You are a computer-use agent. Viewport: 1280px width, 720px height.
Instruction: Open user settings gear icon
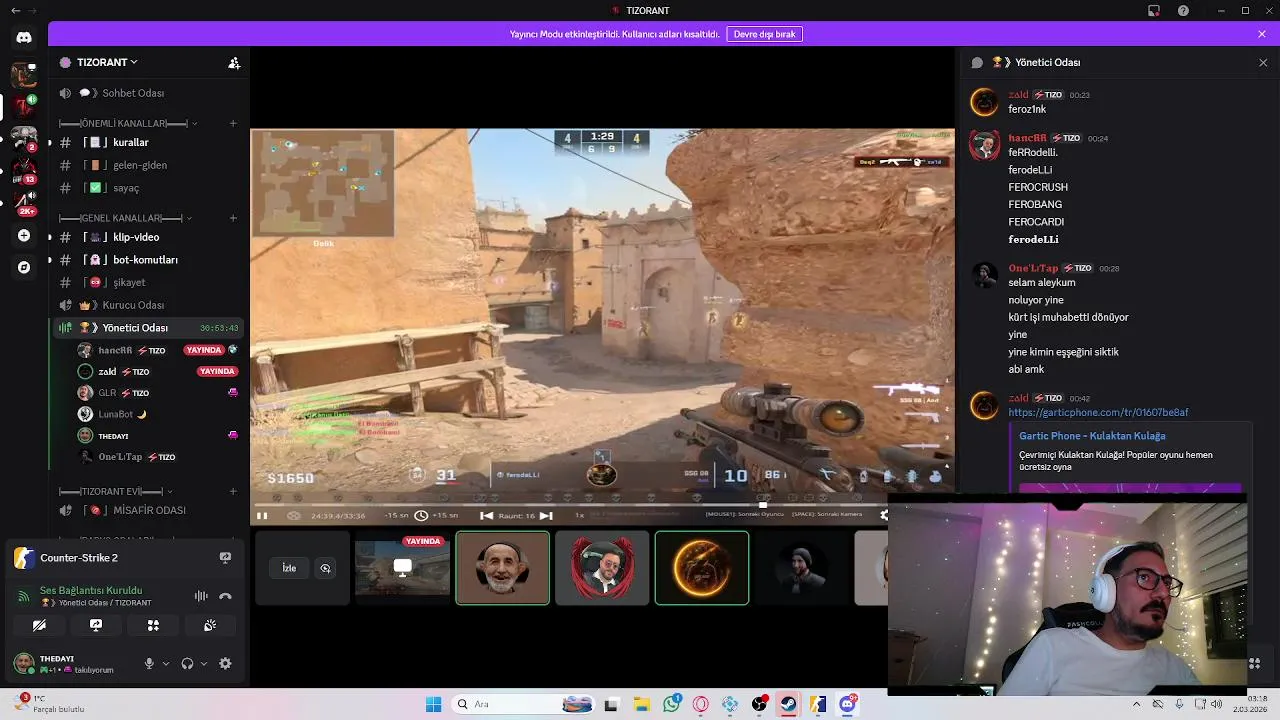click(x=225, y=663)
